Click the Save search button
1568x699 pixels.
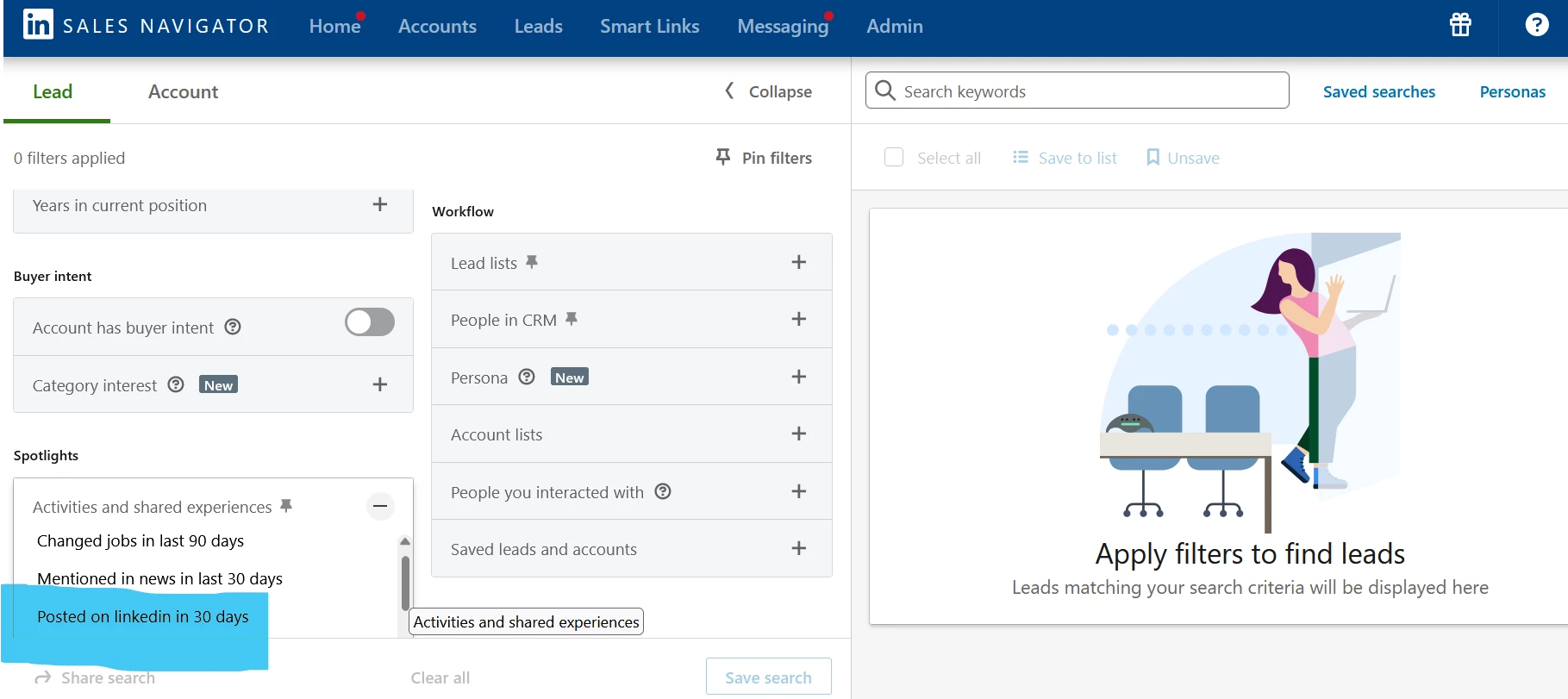coord(769,677)
